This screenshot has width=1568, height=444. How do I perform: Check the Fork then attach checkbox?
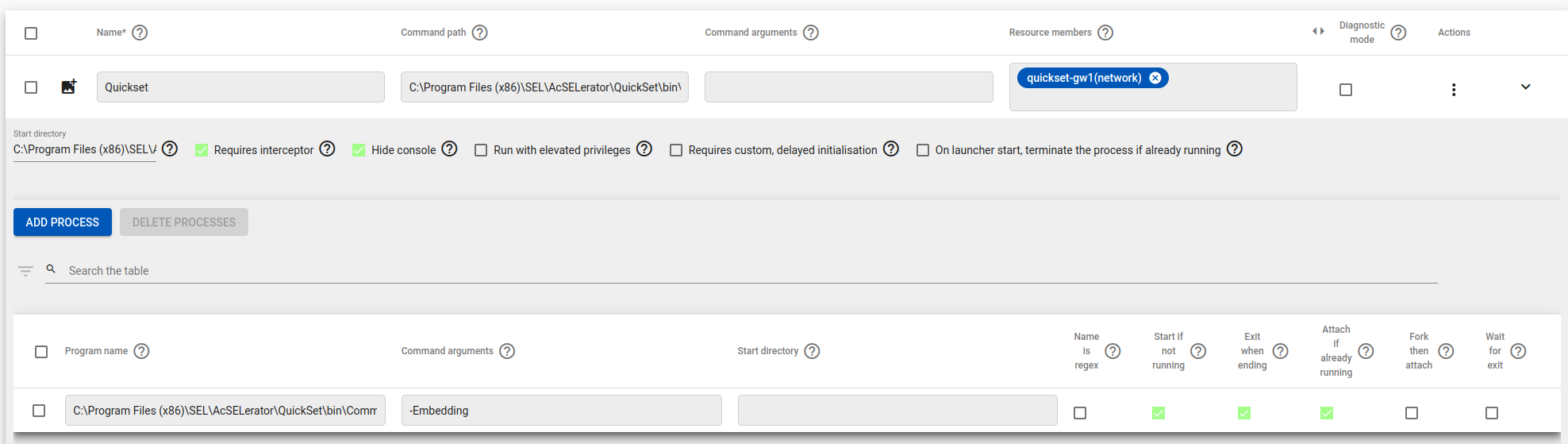click(1412, 413)
